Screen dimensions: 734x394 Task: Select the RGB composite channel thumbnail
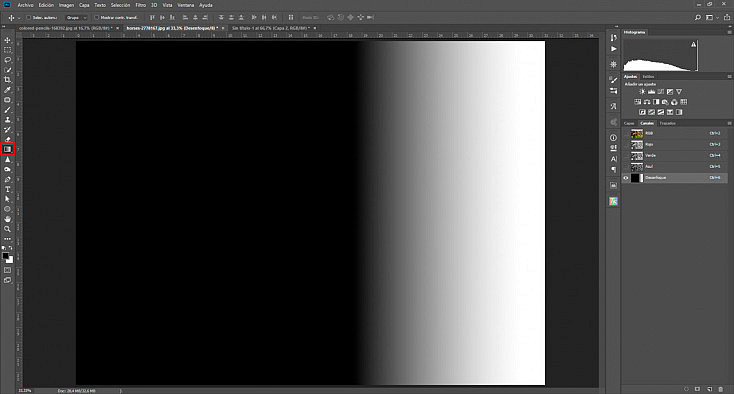(x=637, y=133)
